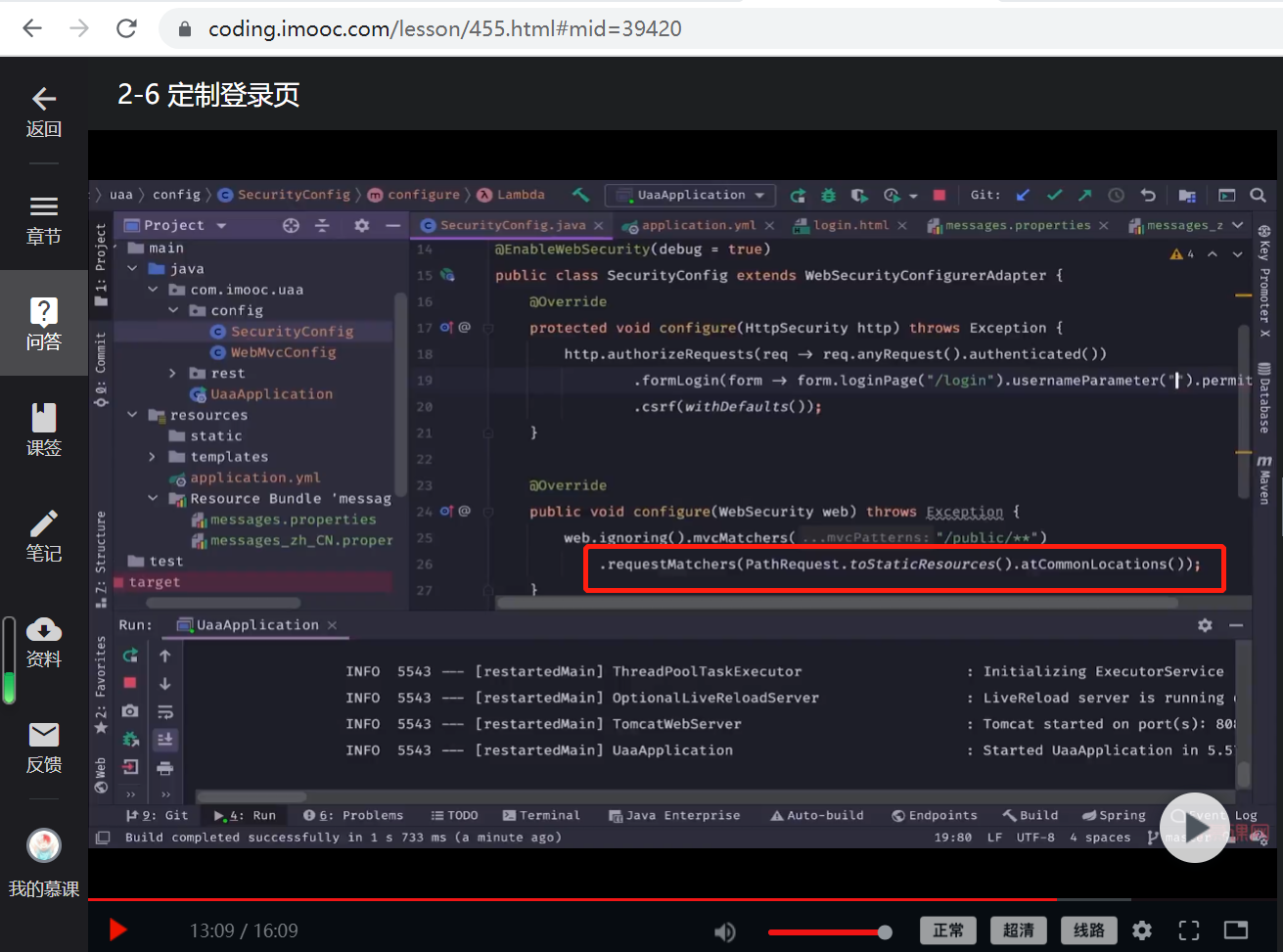Toggle wide-screen theater mode icon
The height and width of the screenshot is (952, 1283).
(x=1236, y=929)
